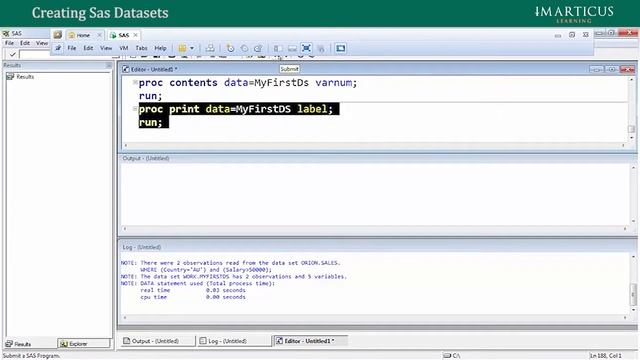Click the Ln 188, Col 1 status indicator
640x360 pixels.
pyautogui.click(x=605, y=356)
